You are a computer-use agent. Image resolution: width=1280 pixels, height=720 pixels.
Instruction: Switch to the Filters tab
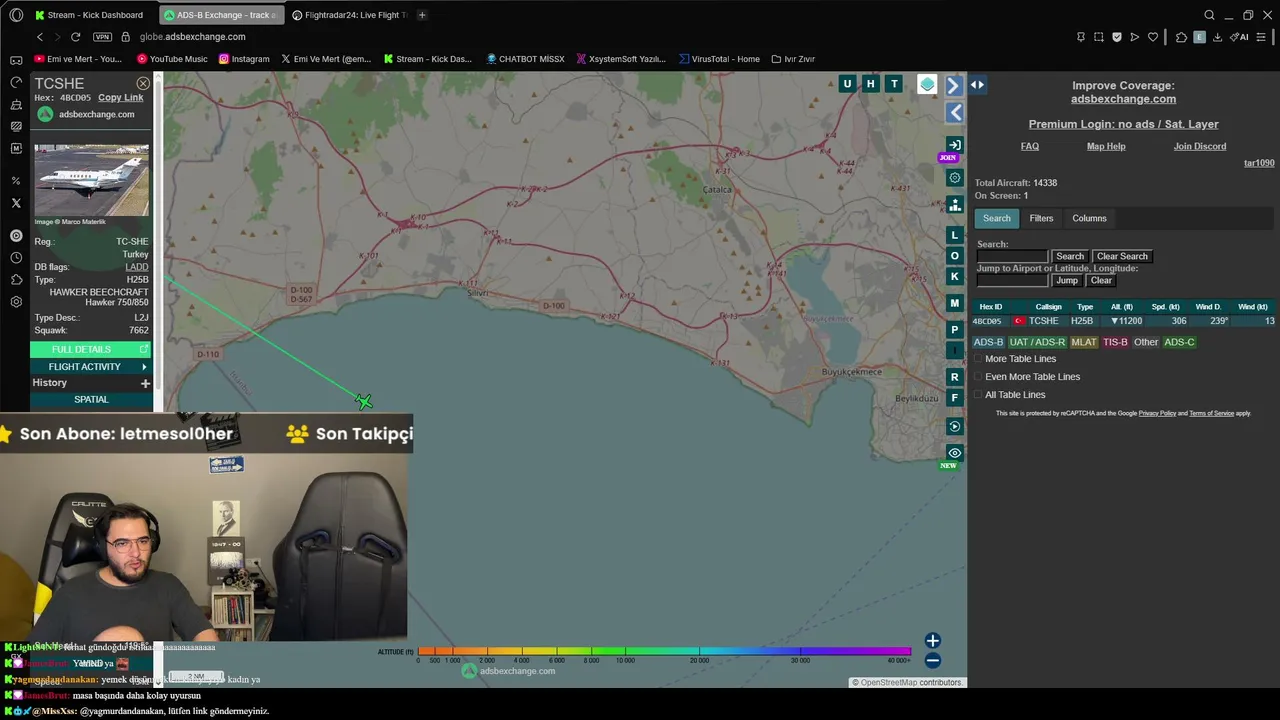tap(1041, 218)
